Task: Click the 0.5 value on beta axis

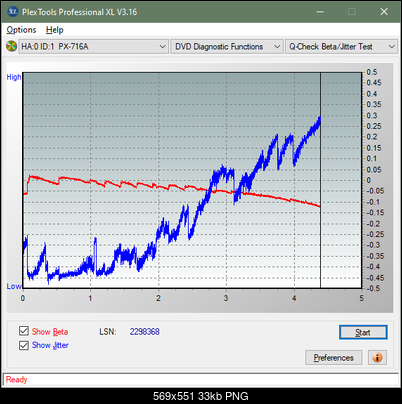Action: (372, 72)
